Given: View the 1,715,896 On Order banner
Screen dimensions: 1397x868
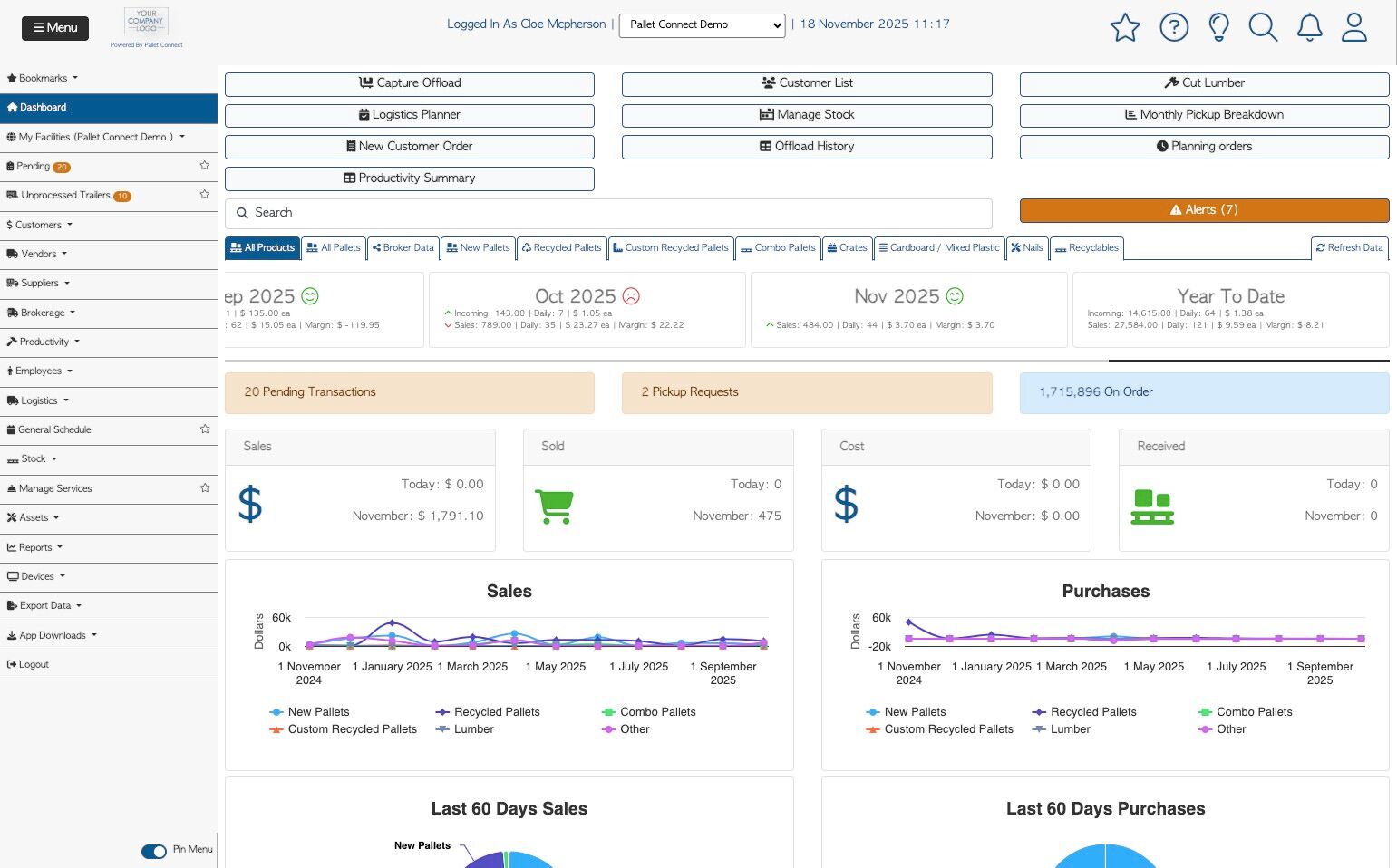Looking at the screenshot, I should click(1205, 392).
